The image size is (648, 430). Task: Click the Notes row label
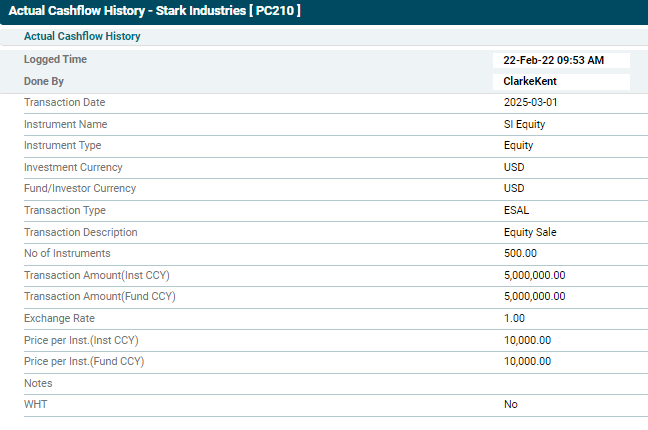point(37,383)
